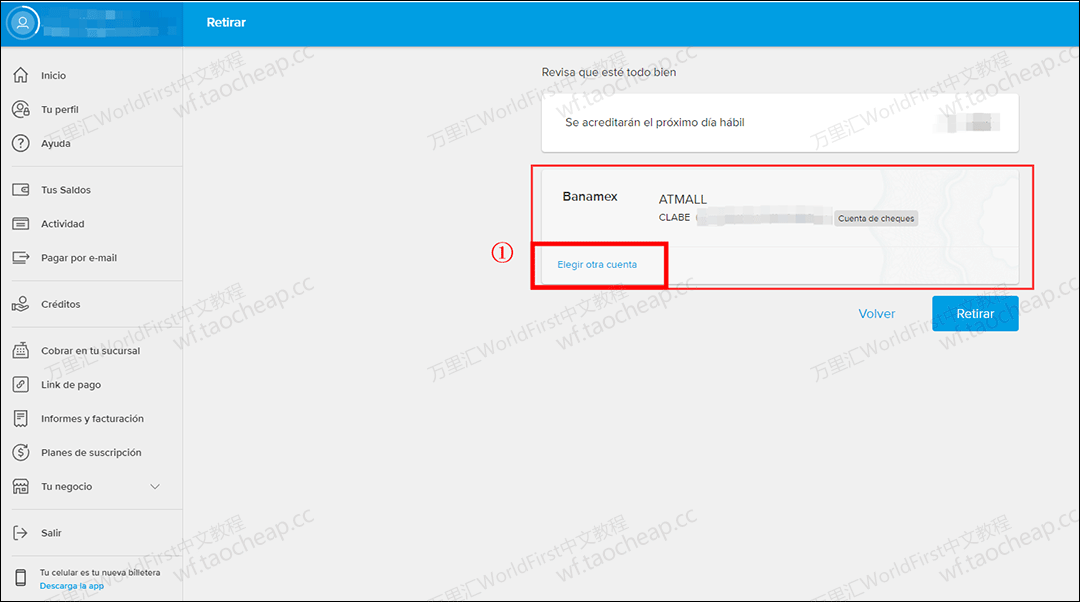This screenshot has height=602, width=1080.
Task: Click the CLABE label
Action: point(674,218)
